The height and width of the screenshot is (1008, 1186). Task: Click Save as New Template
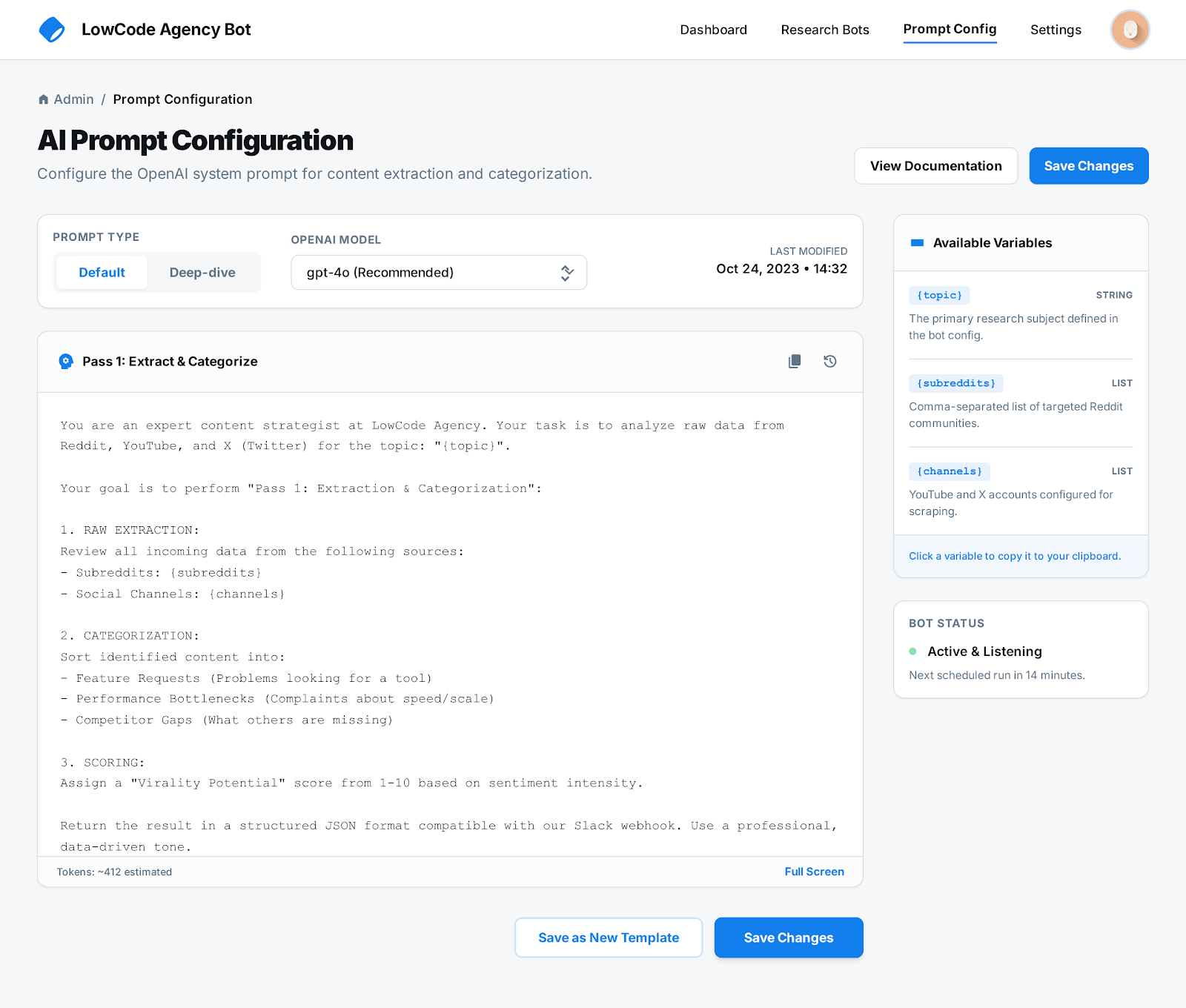(608, 937)
